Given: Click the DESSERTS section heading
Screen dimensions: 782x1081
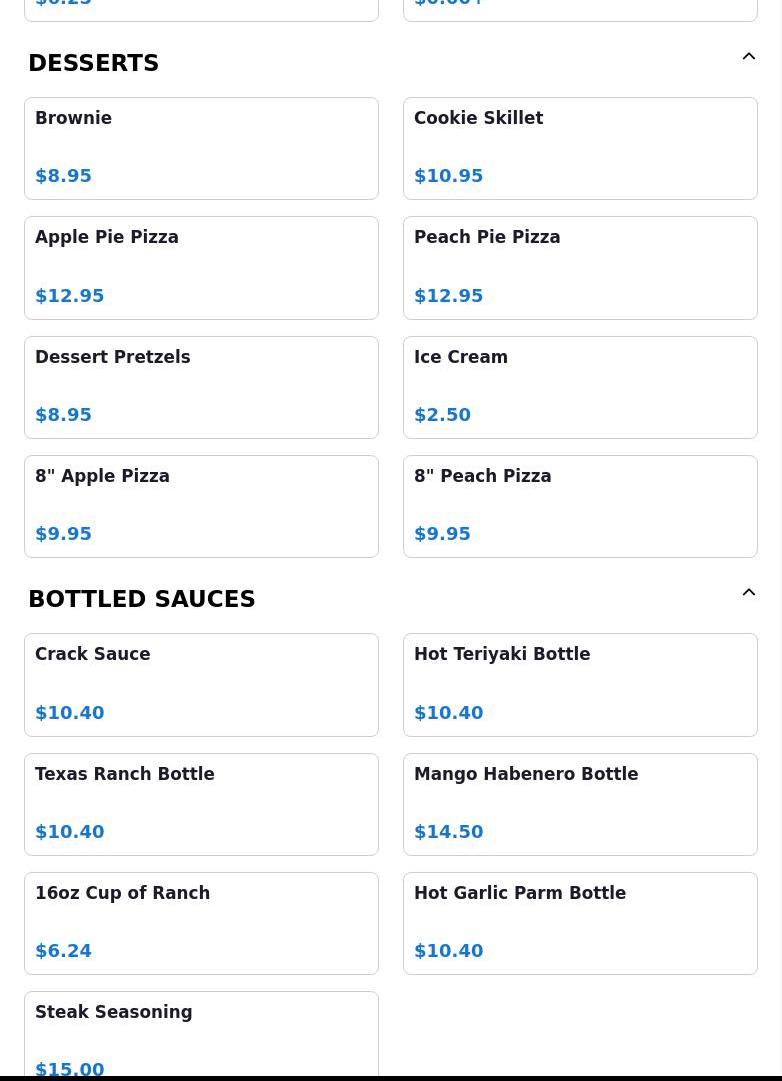Looking at the screenshot, I should pos(94,63).
